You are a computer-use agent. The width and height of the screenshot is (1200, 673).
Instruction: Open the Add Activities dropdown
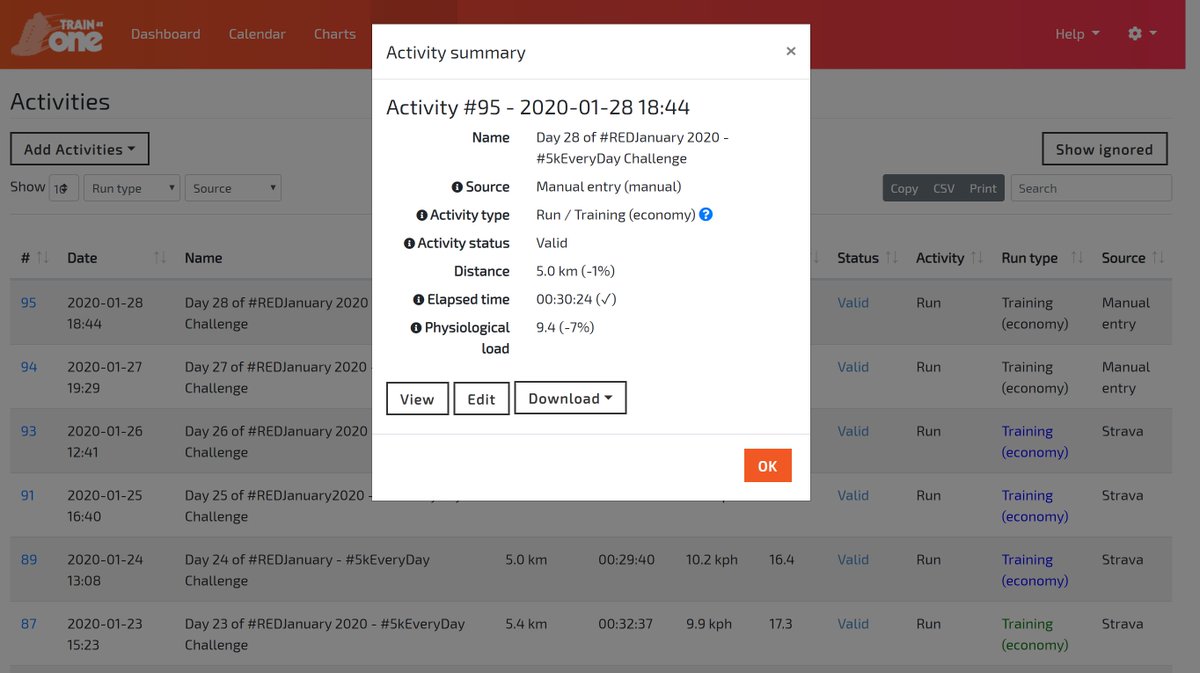(x=79, y=149)
